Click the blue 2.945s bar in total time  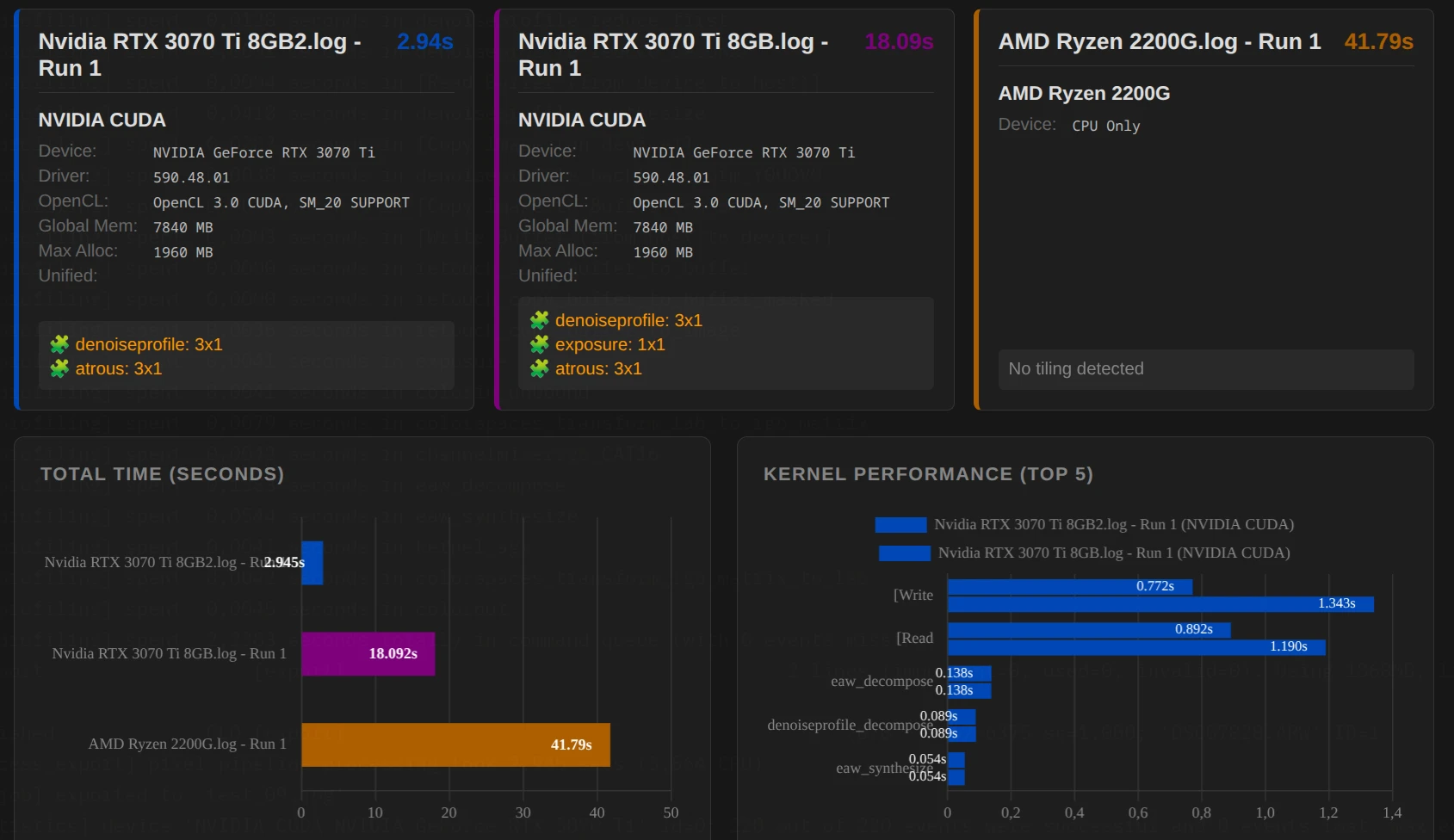pos(312,563)
